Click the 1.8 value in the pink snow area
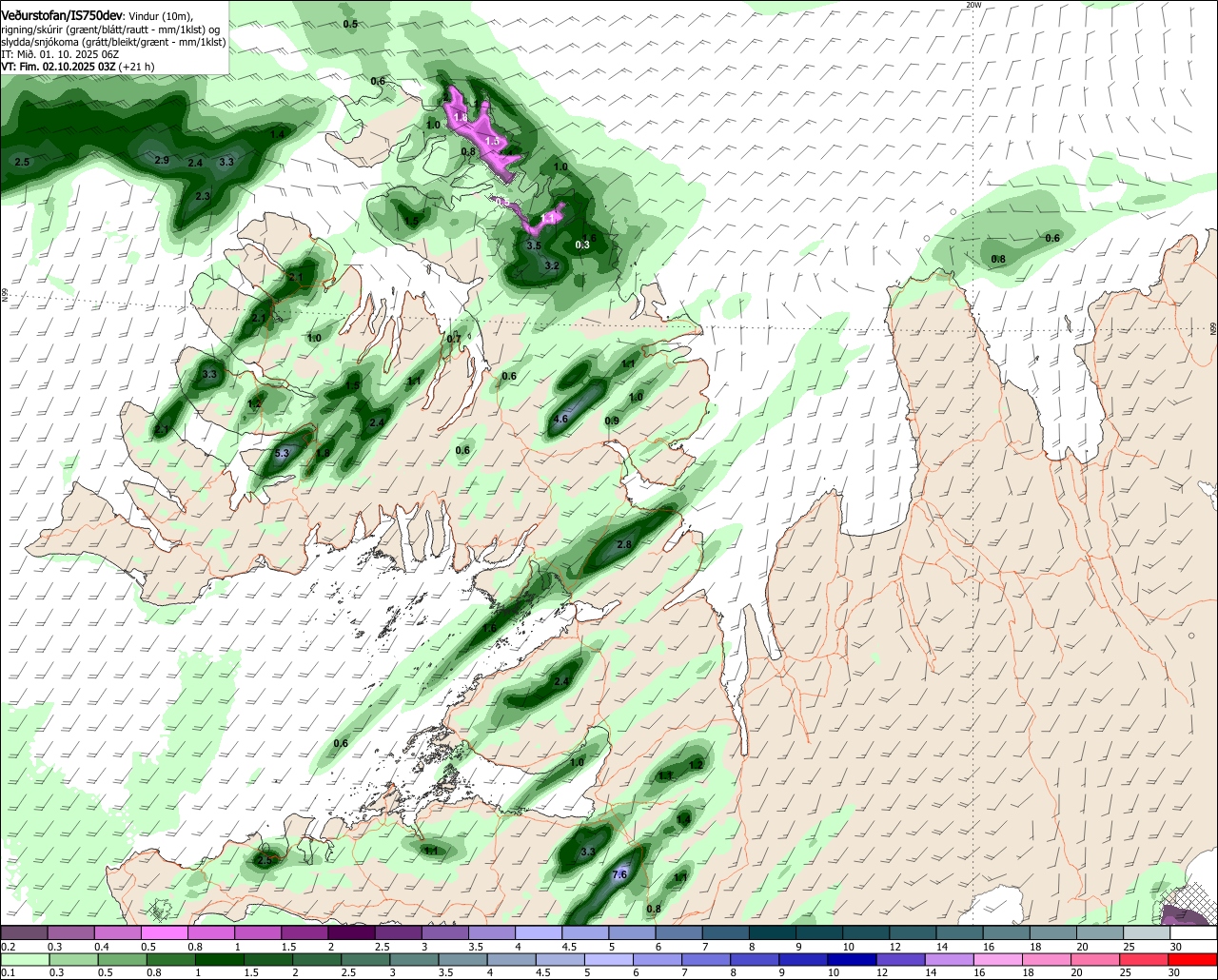1218x980 pixels. (461, 117)
